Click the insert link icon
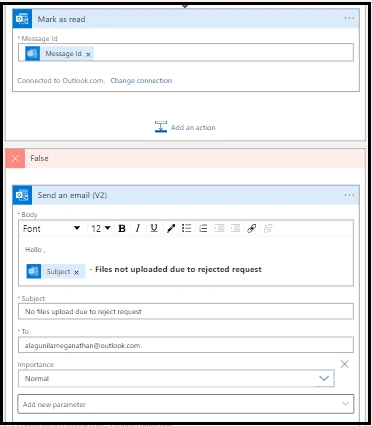Image resolution: width=372 pixels, height=426 pixels. coord(252,228)
